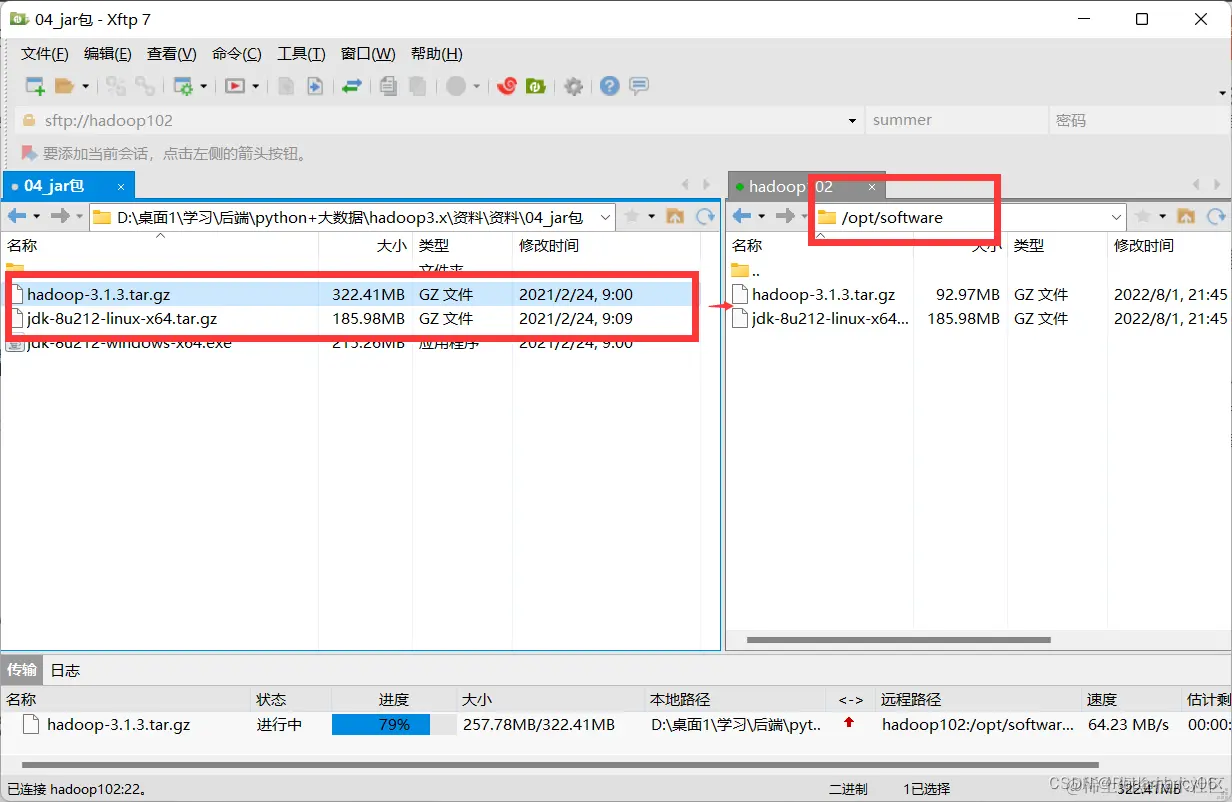
Task: Open remote back-button history dropdown
Action: click(x=762, y=216)
